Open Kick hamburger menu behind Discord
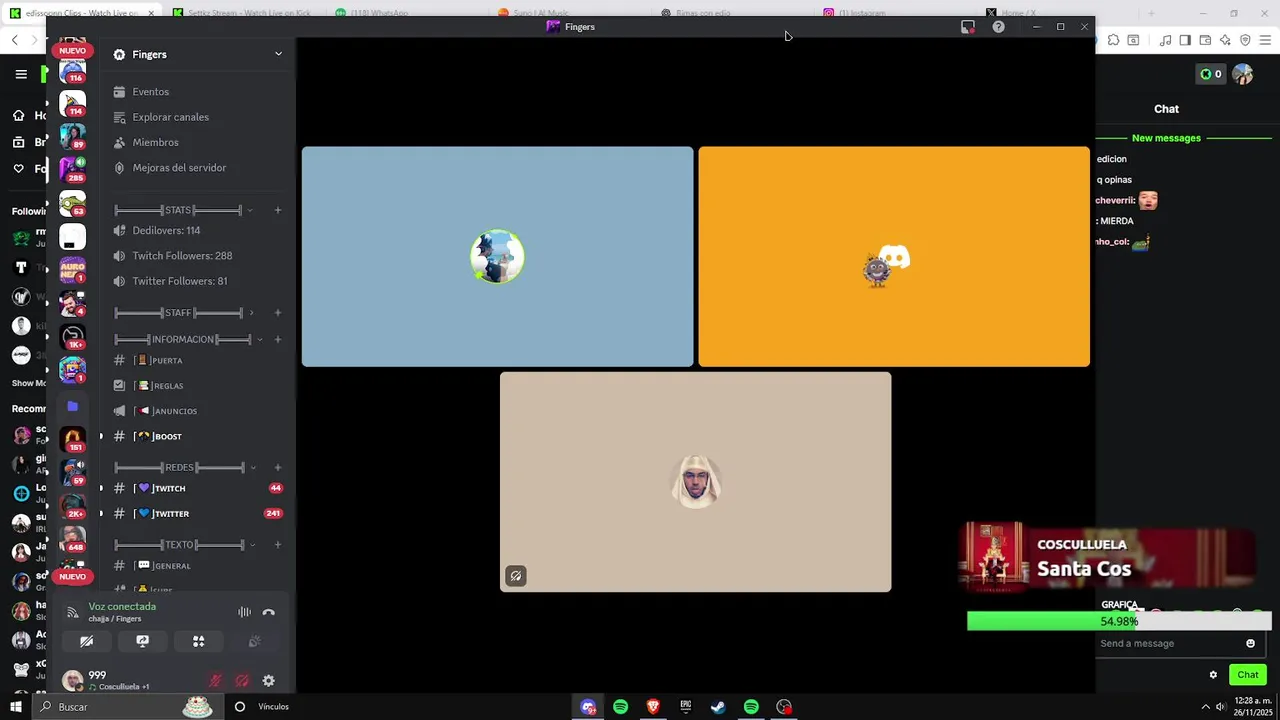Screen dimensions: 1280x720 pyautogui.click(x=21, y=74)
